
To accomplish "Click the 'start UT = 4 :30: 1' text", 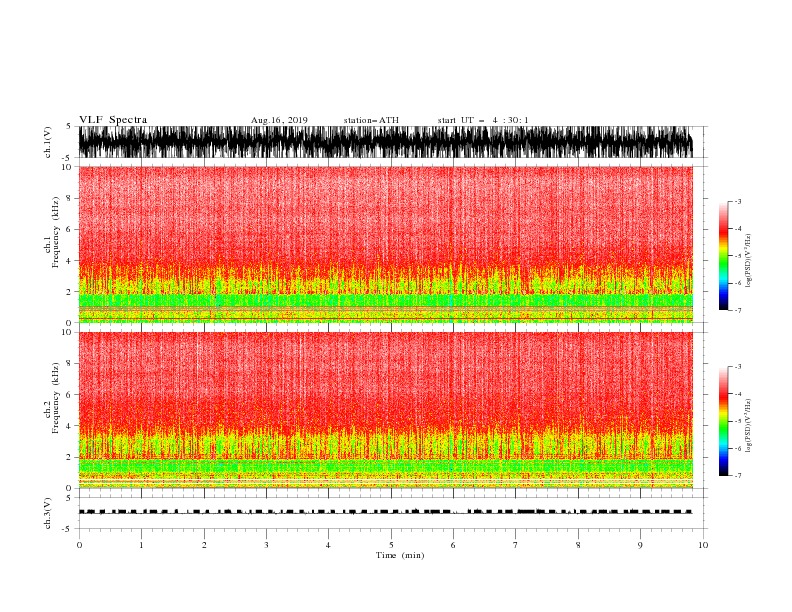I will pyautogui.click(x=483, y=120).
